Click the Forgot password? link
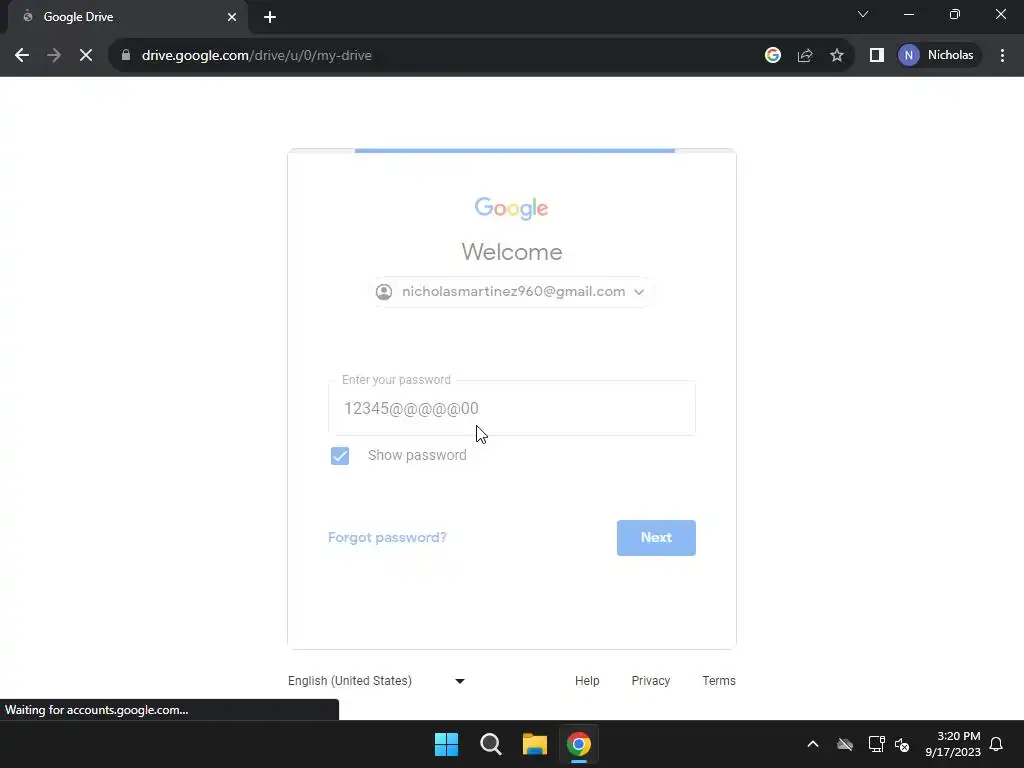Screen dimensions: 1024x768 [387, 537]
